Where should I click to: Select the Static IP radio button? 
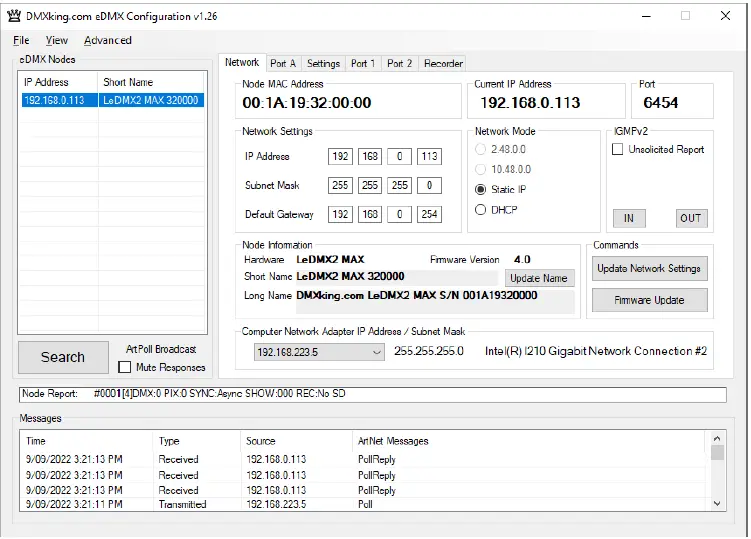click(x=480, y=189)
